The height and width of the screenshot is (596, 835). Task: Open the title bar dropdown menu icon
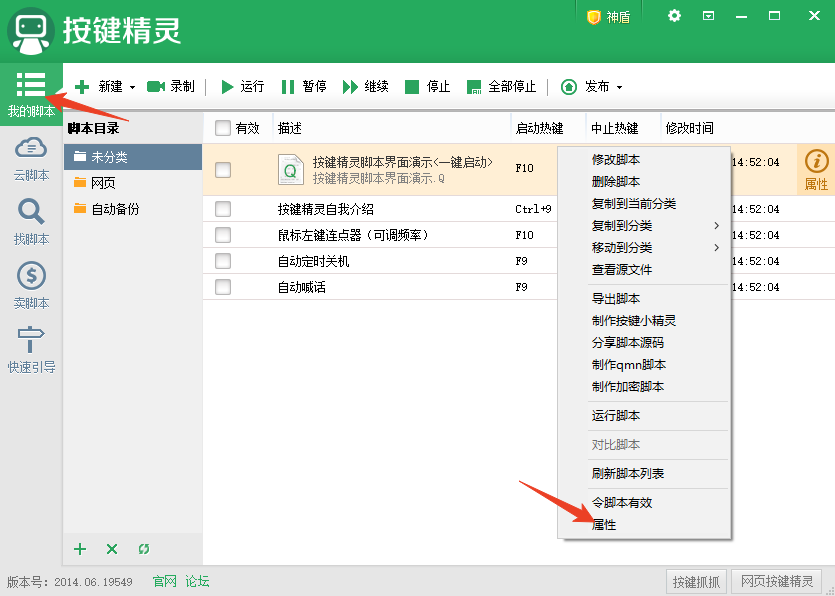click(708, 16)
